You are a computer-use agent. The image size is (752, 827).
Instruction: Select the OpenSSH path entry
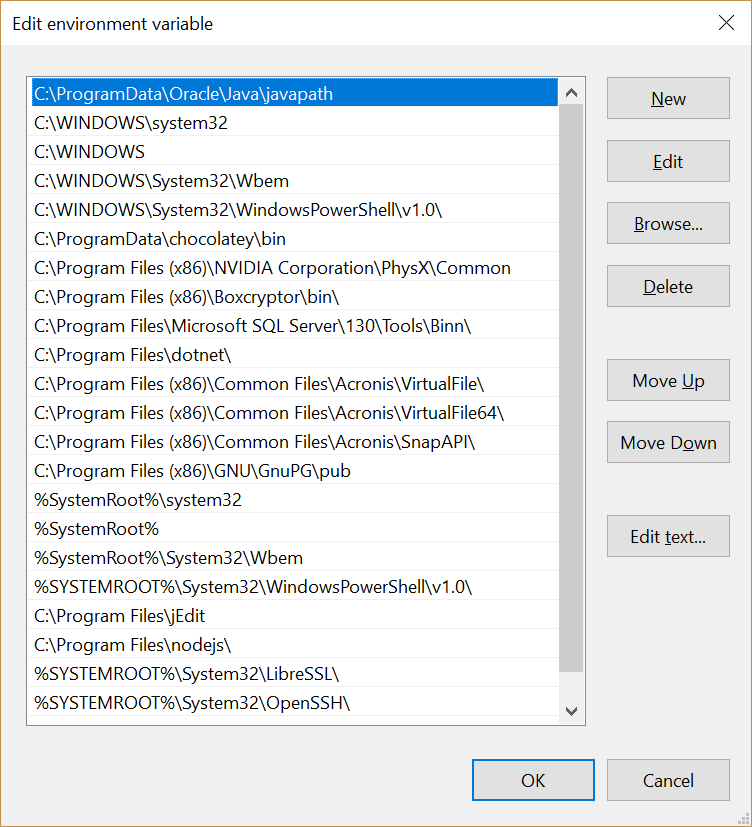coord(192,703)
